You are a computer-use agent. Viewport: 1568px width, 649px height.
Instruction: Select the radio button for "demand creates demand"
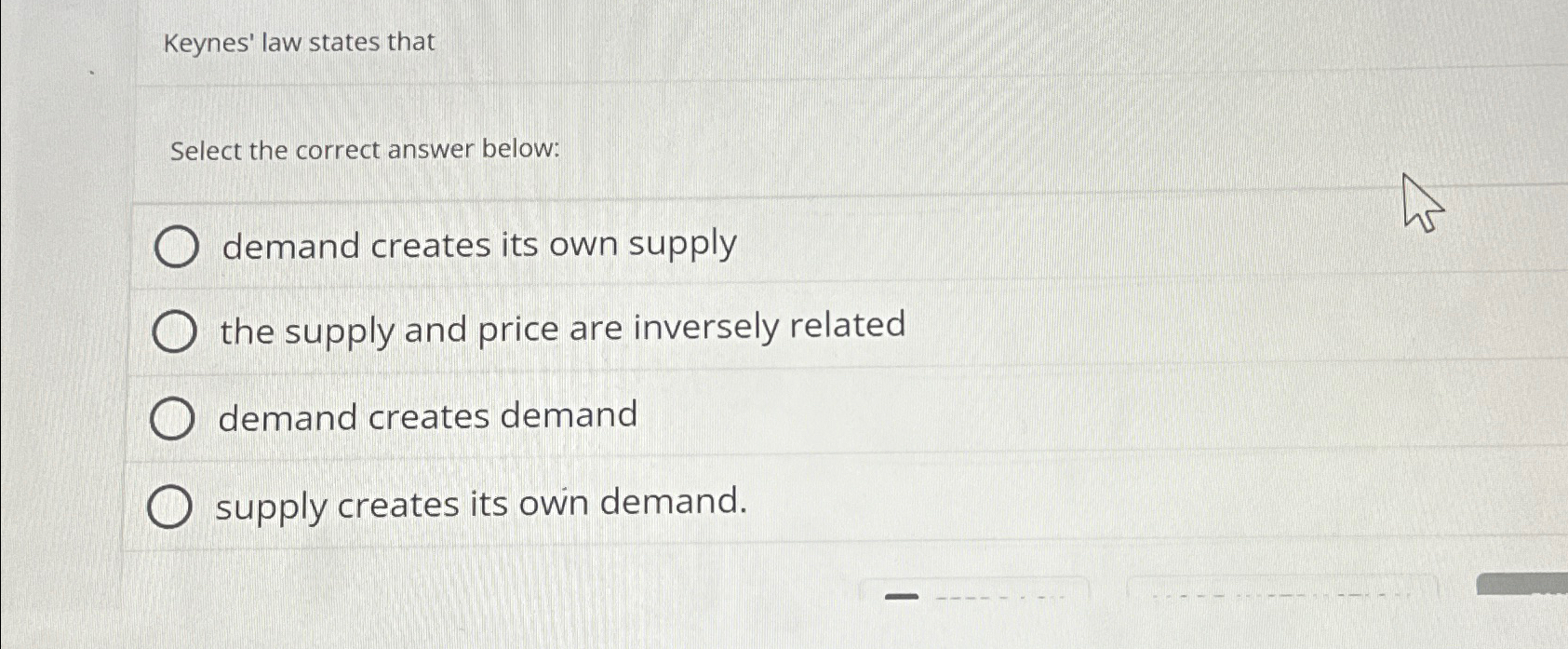(x=173, y=419)
